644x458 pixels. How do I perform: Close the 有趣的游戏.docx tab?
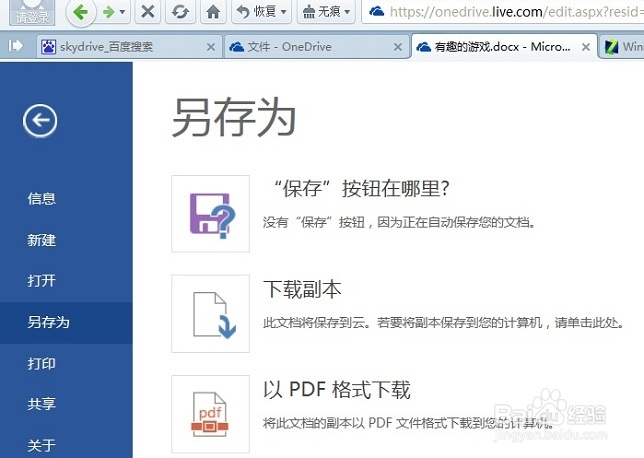(x=586, y=47)
